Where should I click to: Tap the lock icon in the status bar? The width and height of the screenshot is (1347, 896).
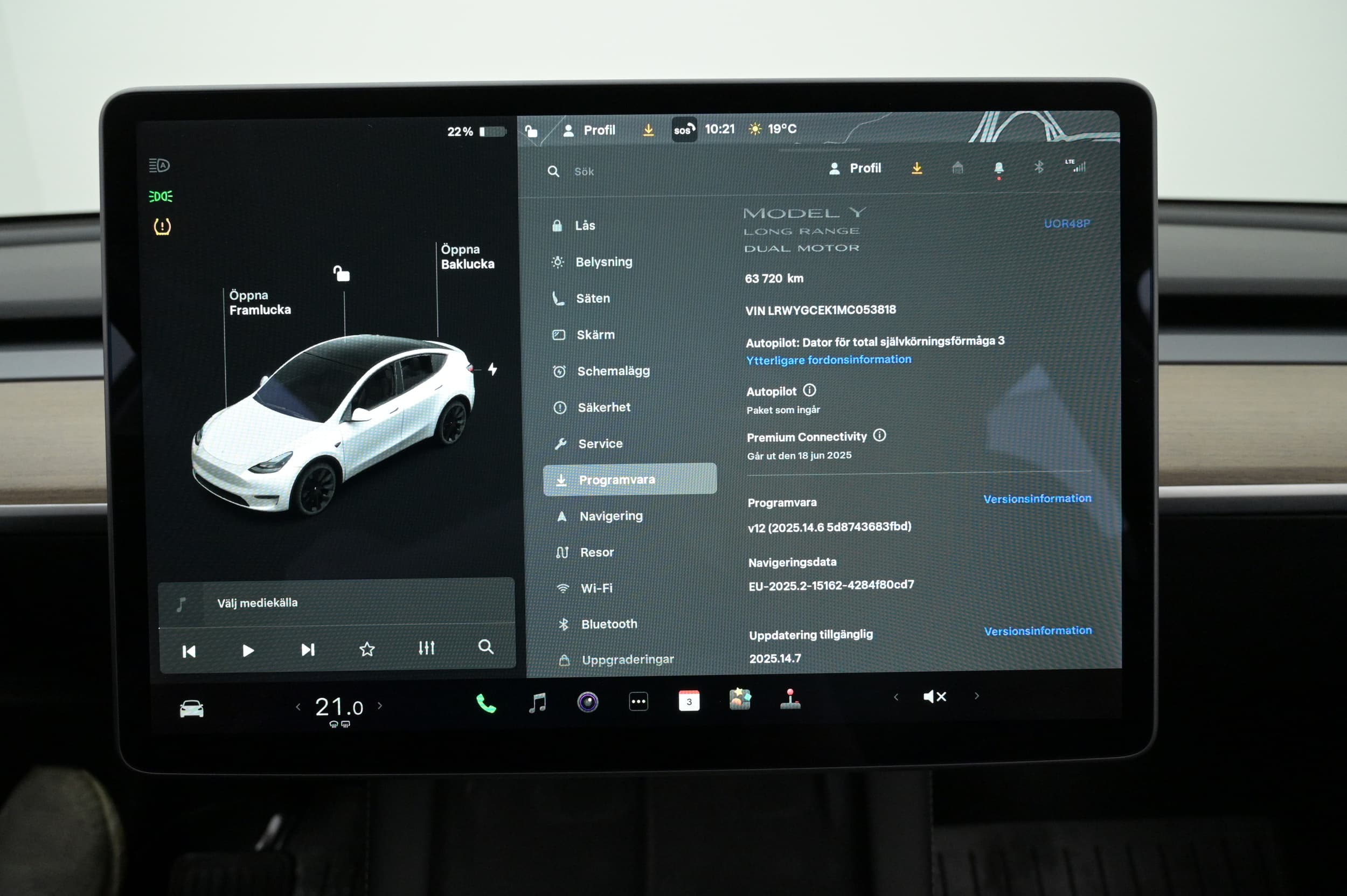(x=531, y=131)
